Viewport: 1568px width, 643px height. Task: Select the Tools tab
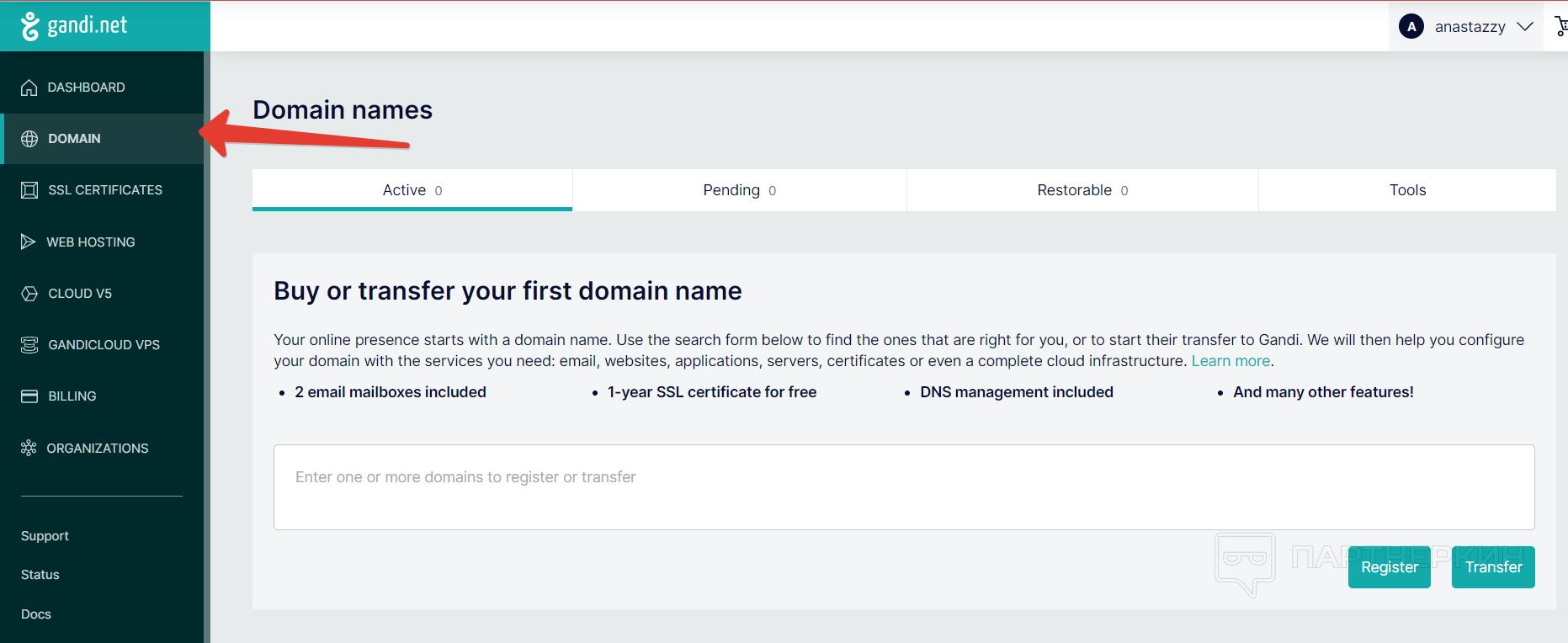point(1407,190)
